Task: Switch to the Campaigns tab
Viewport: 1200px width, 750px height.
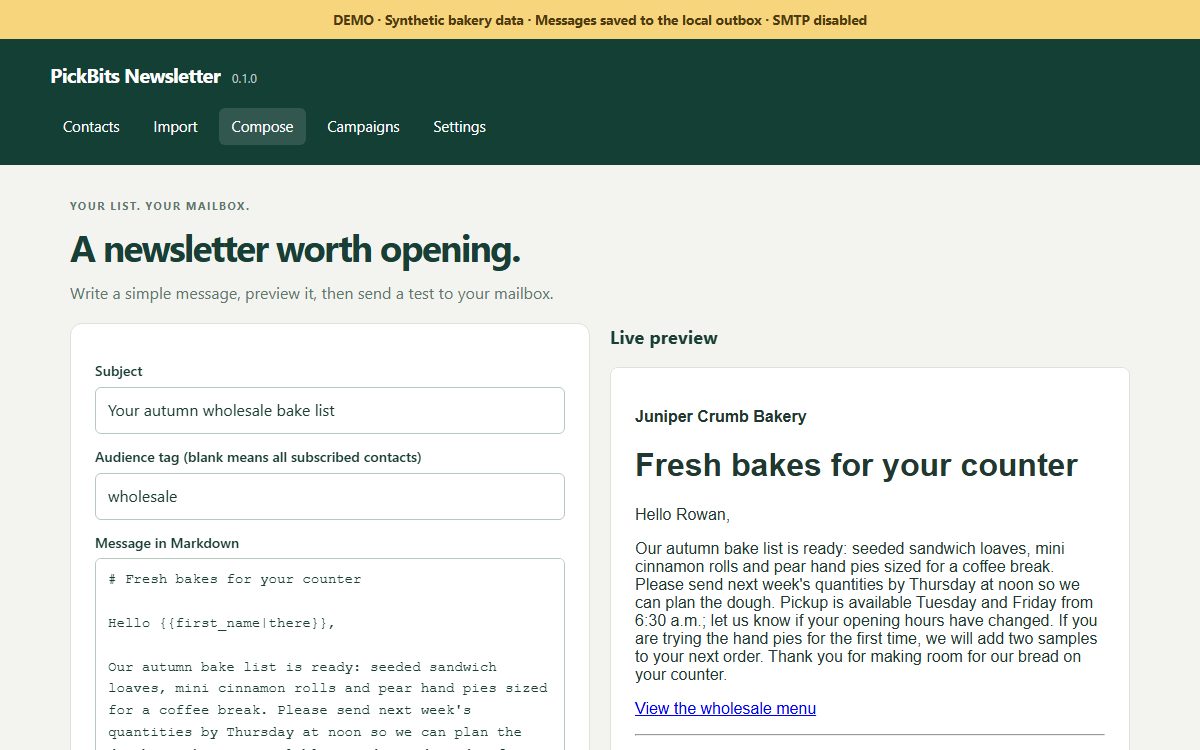Action: point(363,127)
